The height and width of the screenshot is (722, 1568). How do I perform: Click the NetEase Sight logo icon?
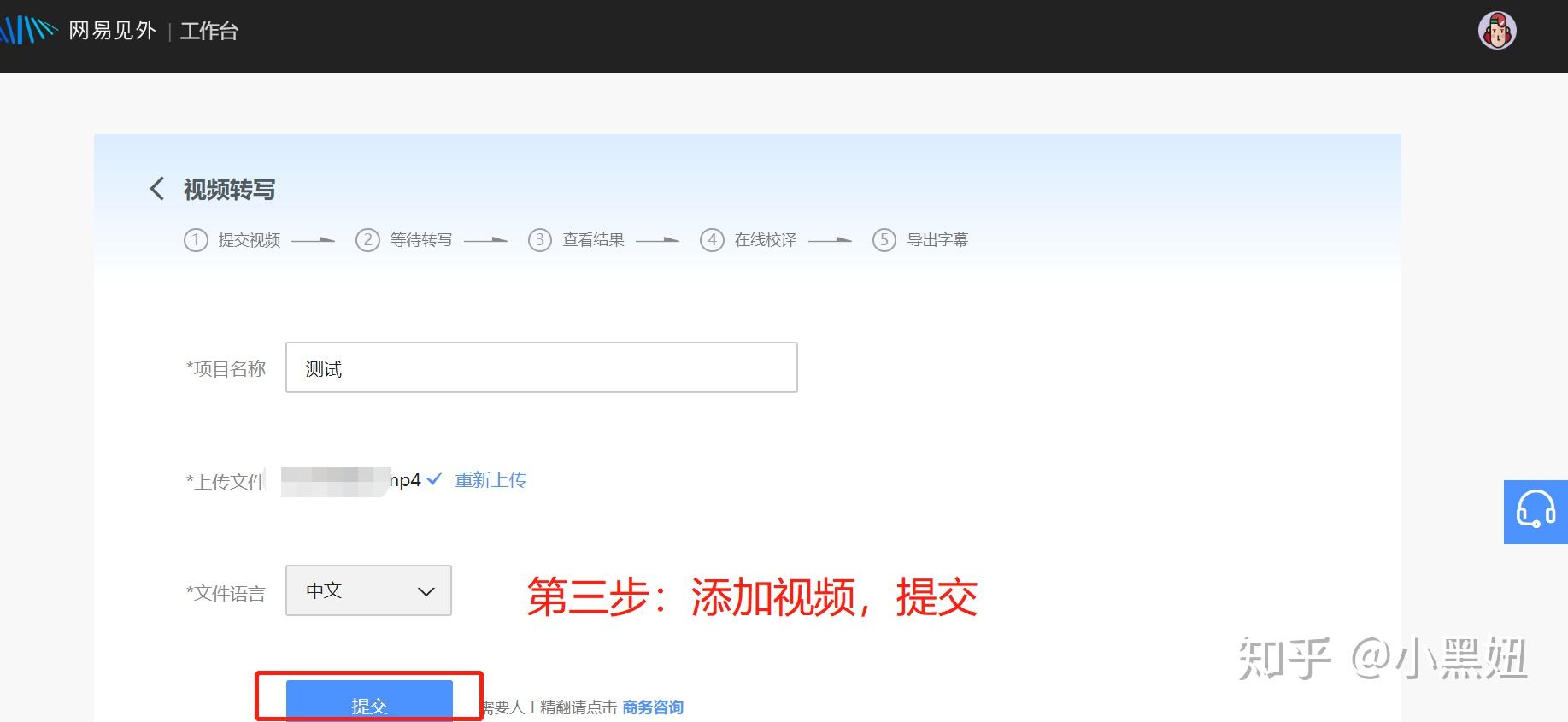pos(29,31)
